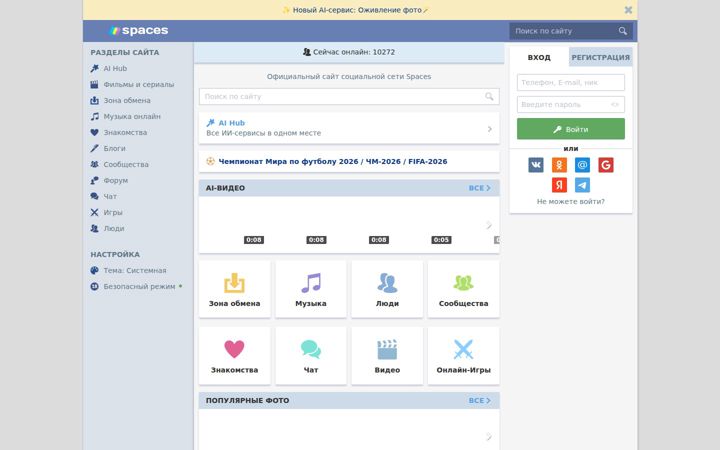Open the AI photo animation announcement link
The width and height of the screenshot is (720, 450).
click(x=357, y=10)
